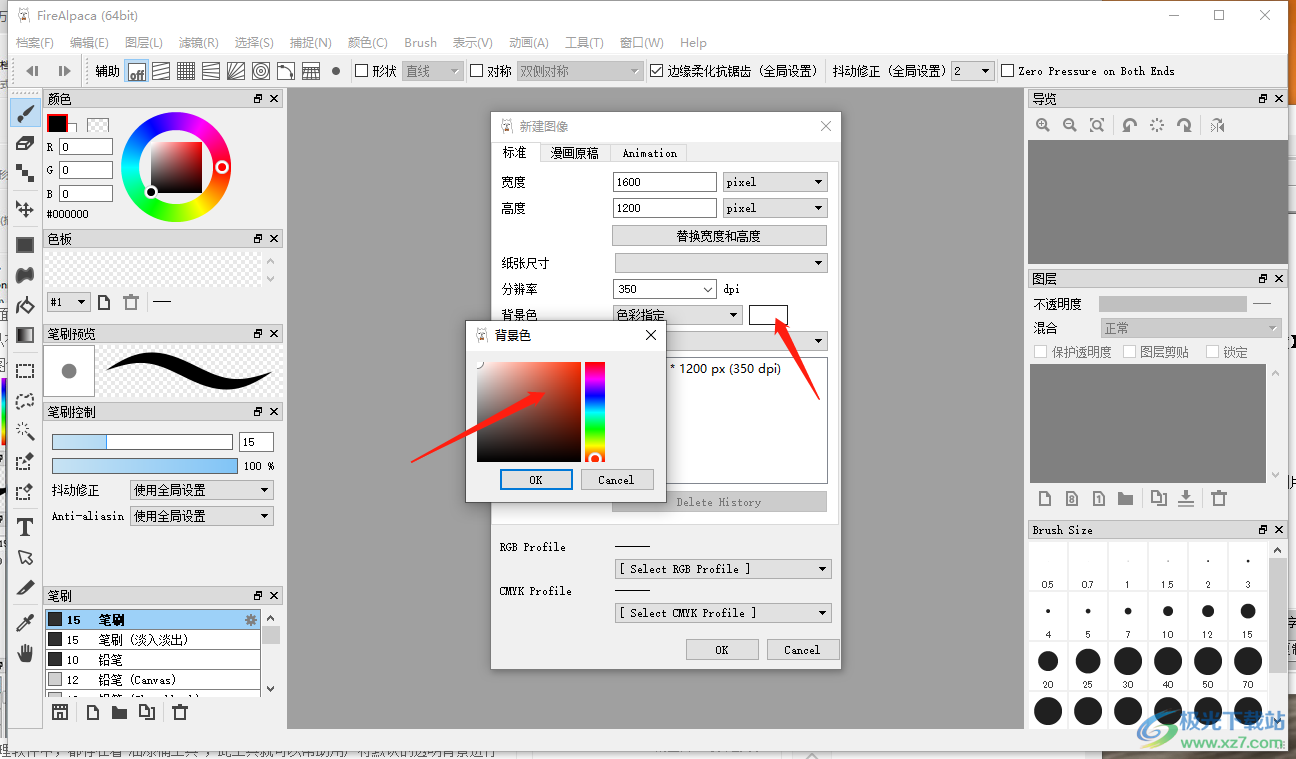Image resolution: width=1296 pixels, height=759 pixels.
Task: Click the brush size slider bar
Action: tap(142, 442)
